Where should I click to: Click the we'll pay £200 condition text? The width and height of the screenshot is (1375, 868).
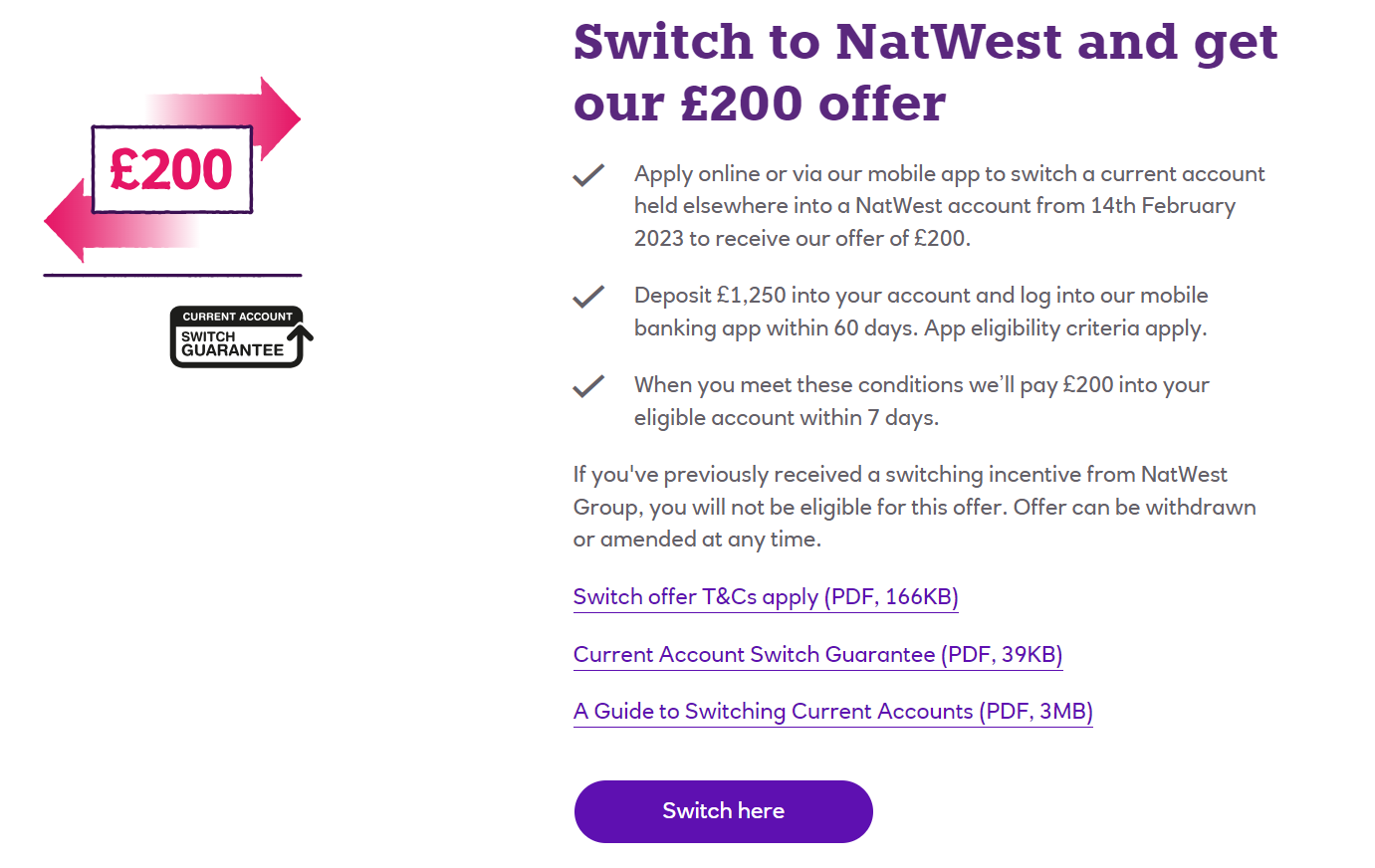pos(922,401)
